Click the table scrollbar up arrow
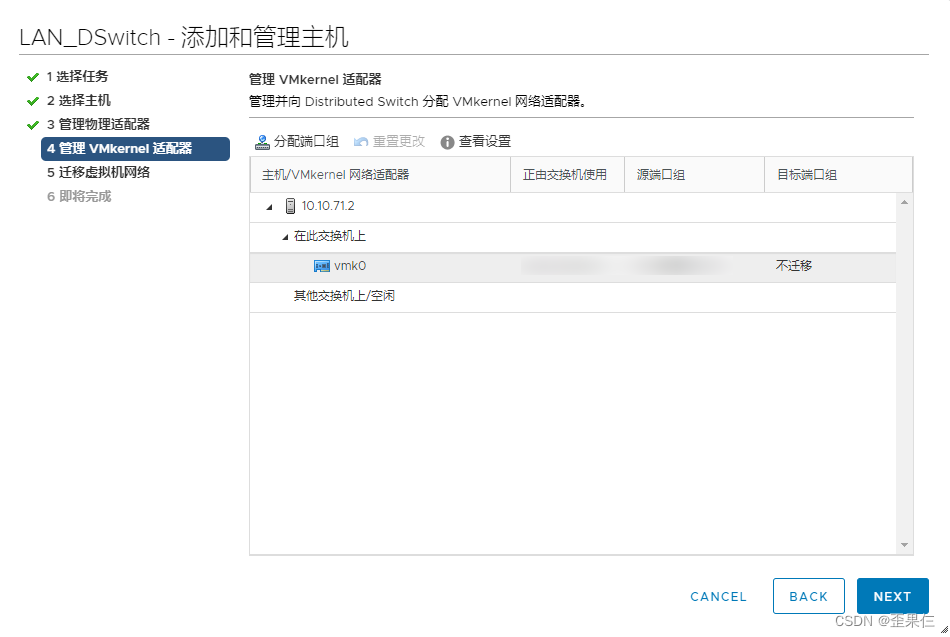Viewport: 950px width, 637px height. point(904,202)
